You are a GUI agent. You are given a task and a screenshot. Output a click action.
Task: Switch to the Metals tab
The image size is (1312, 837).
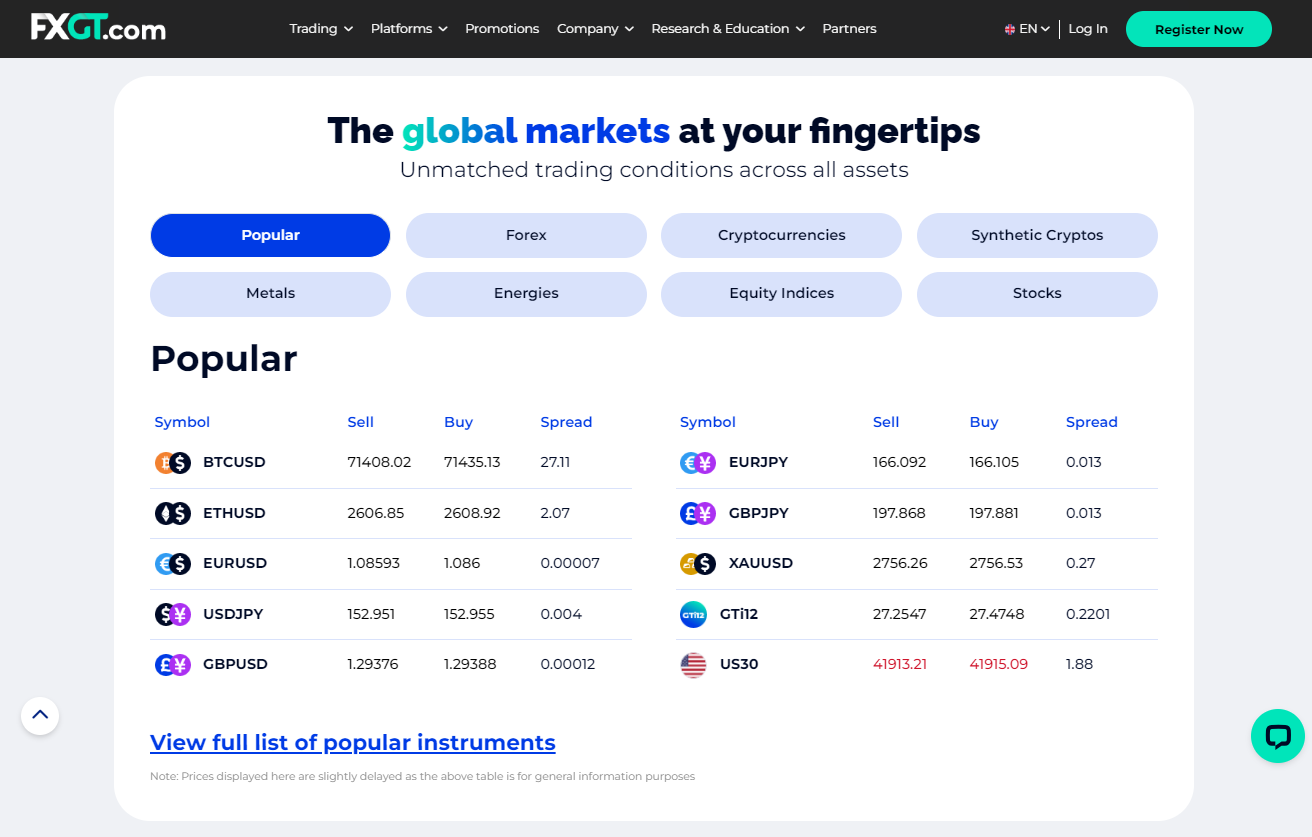point(270,293)
